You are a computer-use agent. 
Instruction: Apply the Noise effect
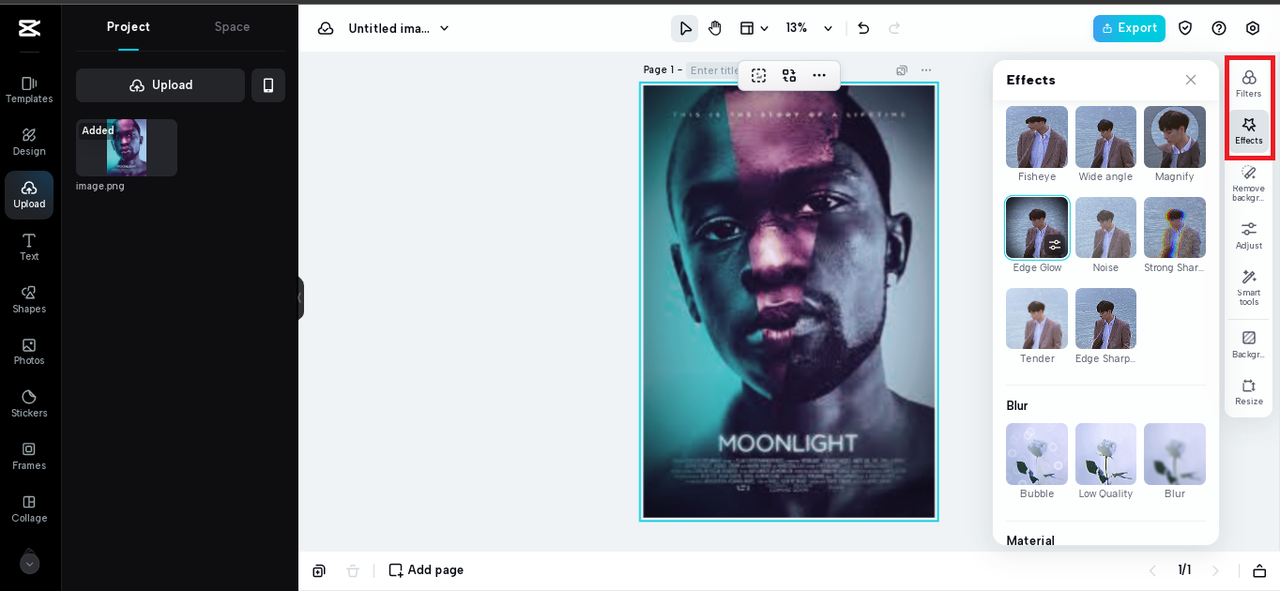(1106, 228)
